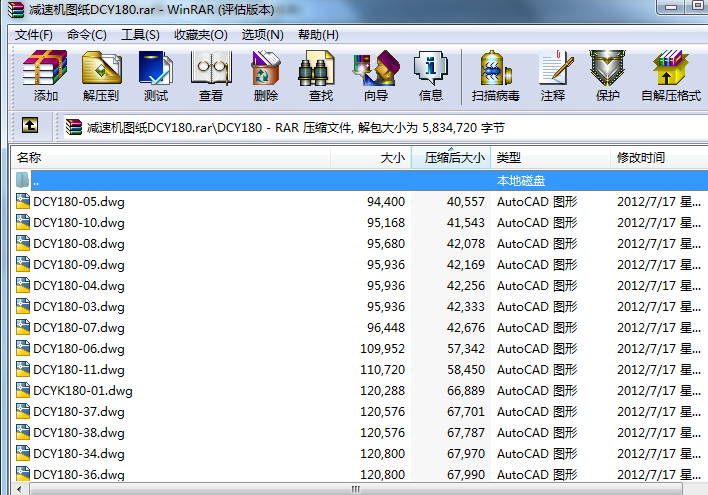Screen dimensions: 708x495
Task: Open the Tools (工具) menu
Action: click(140, 35)
